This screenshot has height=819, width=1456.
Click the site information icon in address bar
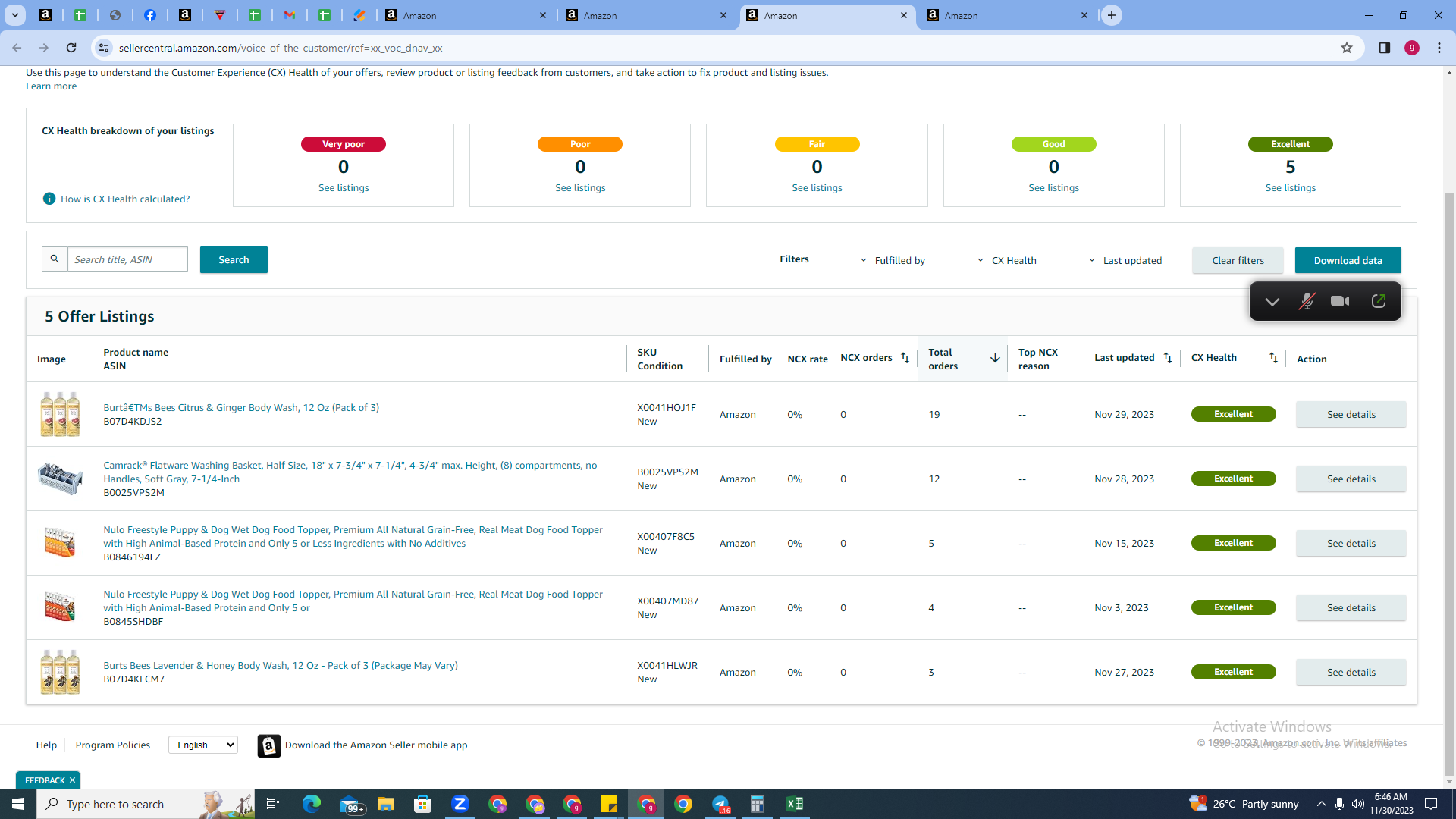(104, 48)
